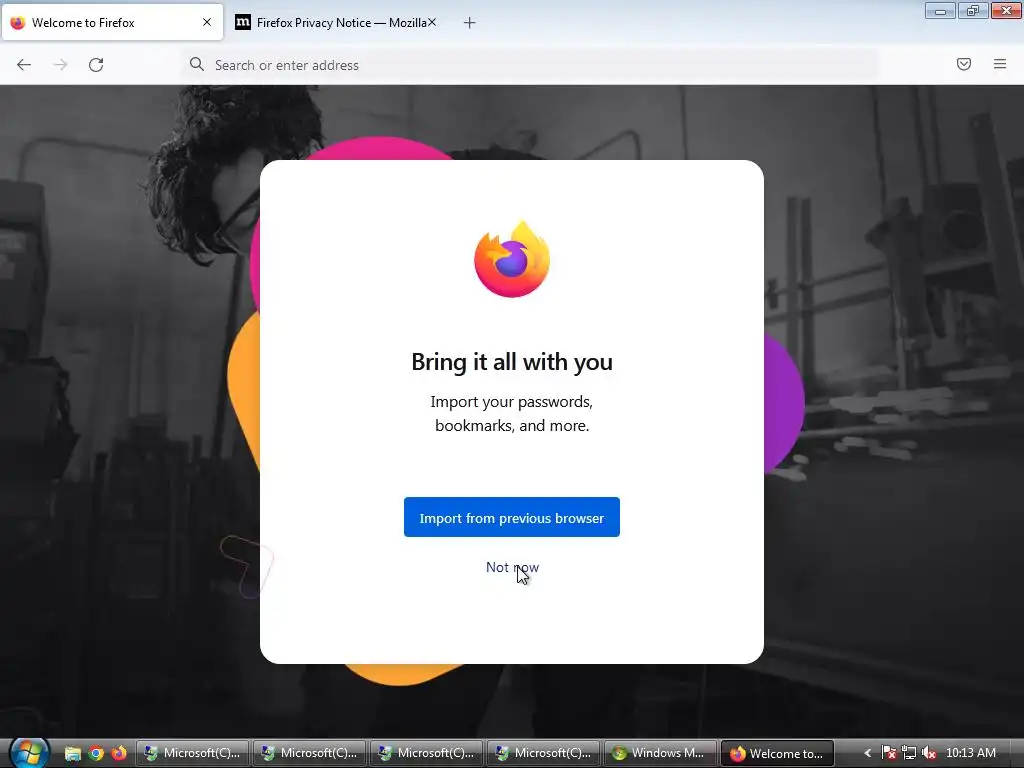The image size is (1024, 768).
Task: Click Bring it all with you heading
Action: (x=512, y=362)
